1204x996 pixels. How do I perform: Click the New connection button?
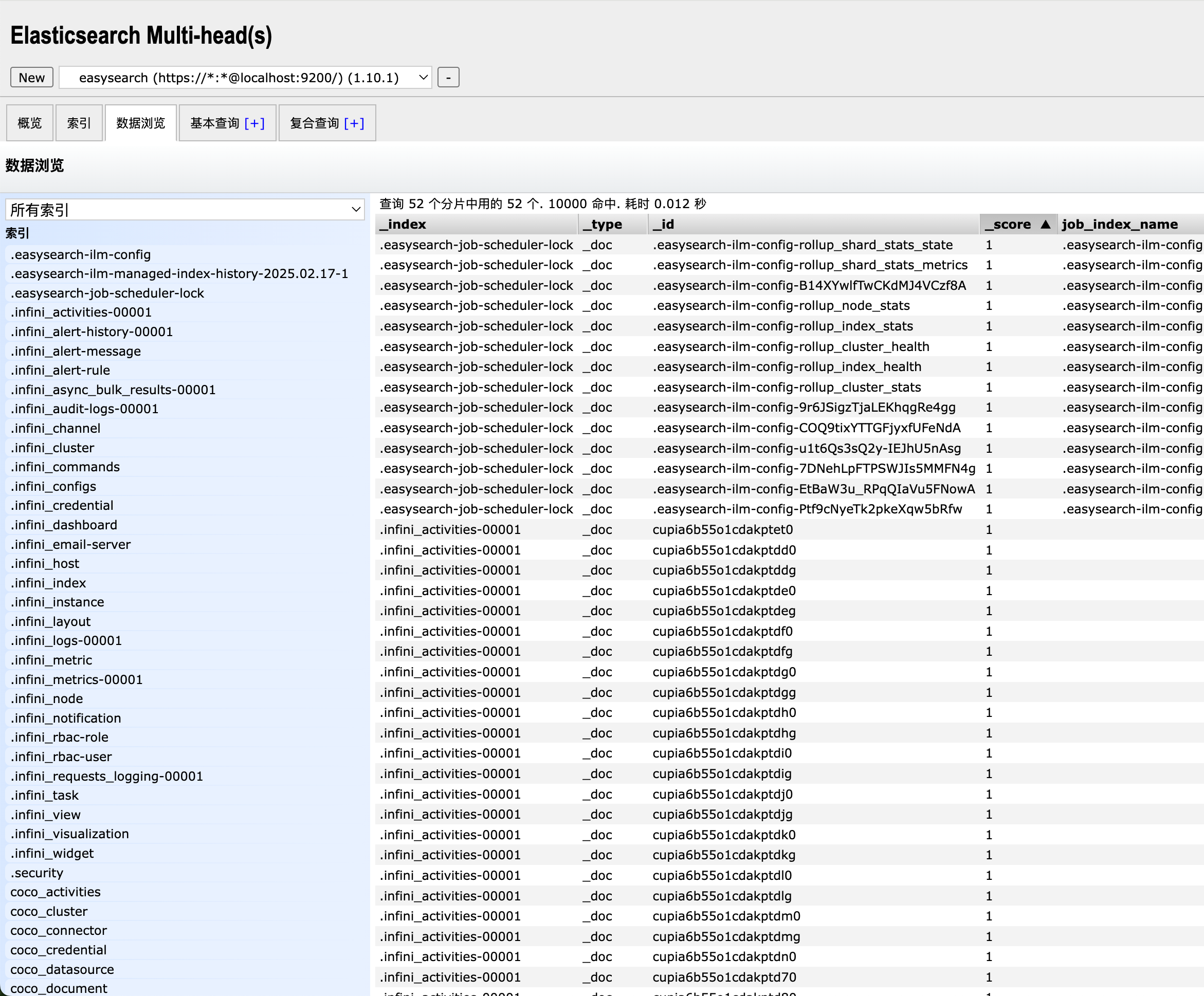(x=31, y=78)
